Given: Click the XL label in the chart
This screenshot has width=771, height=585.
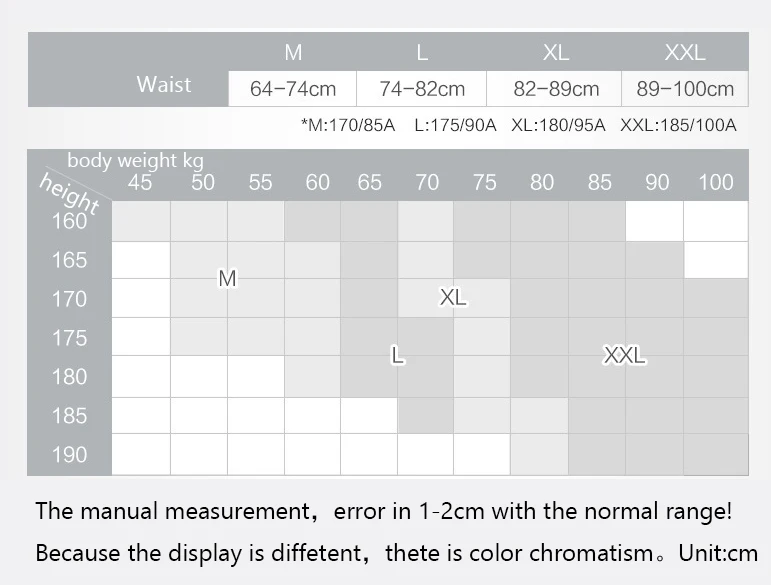Looking at the screenshot, I should [x=453, y=298].
